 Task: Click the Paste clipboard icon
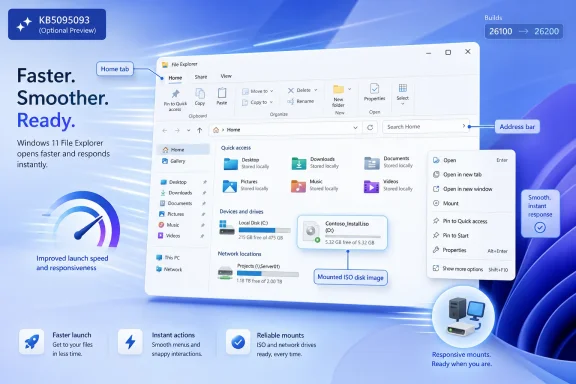point(222,93)
